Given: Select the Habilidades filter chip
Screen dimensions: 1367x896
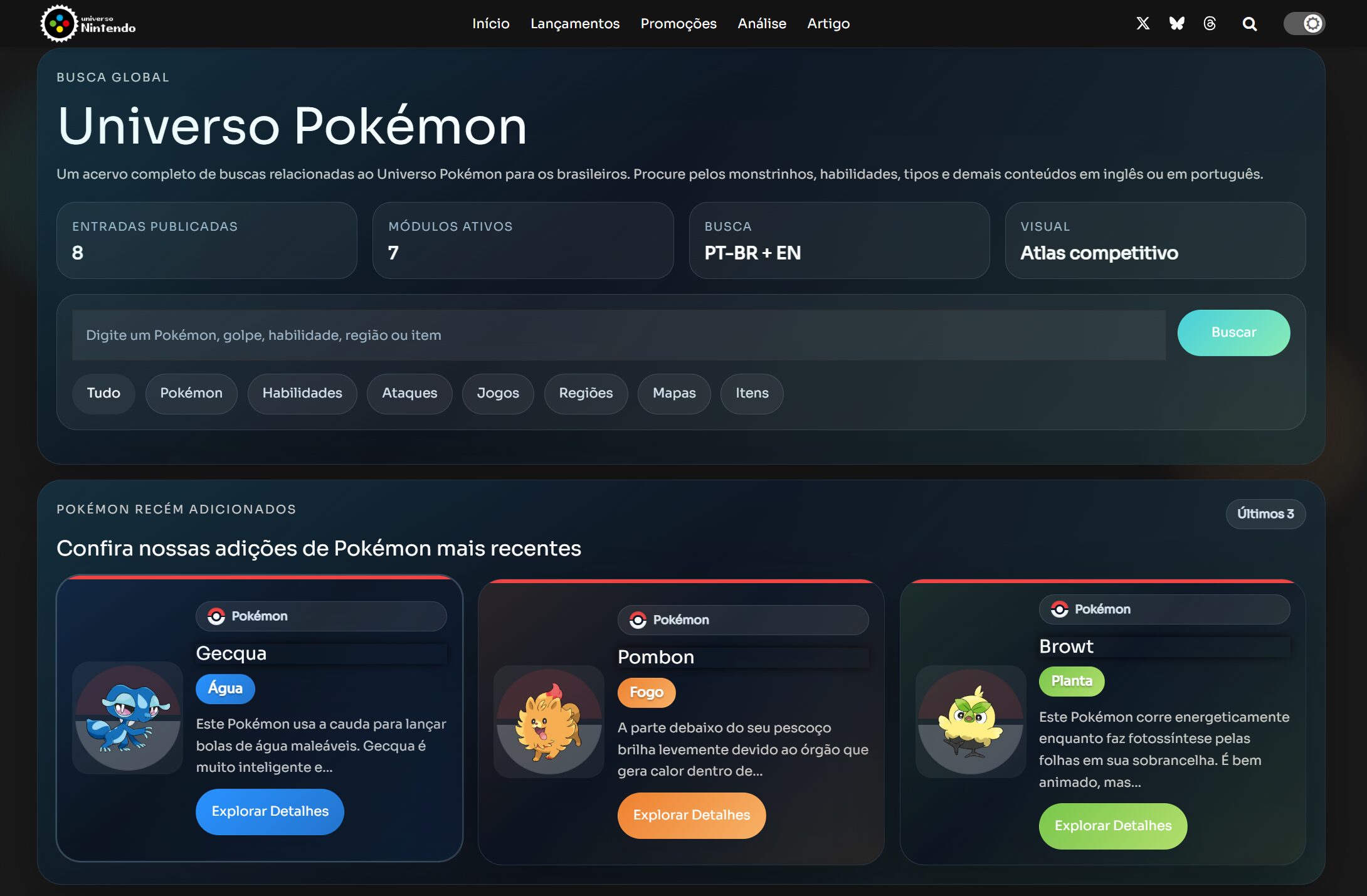Looking at the screenshot, I should (x=302, y=393).
